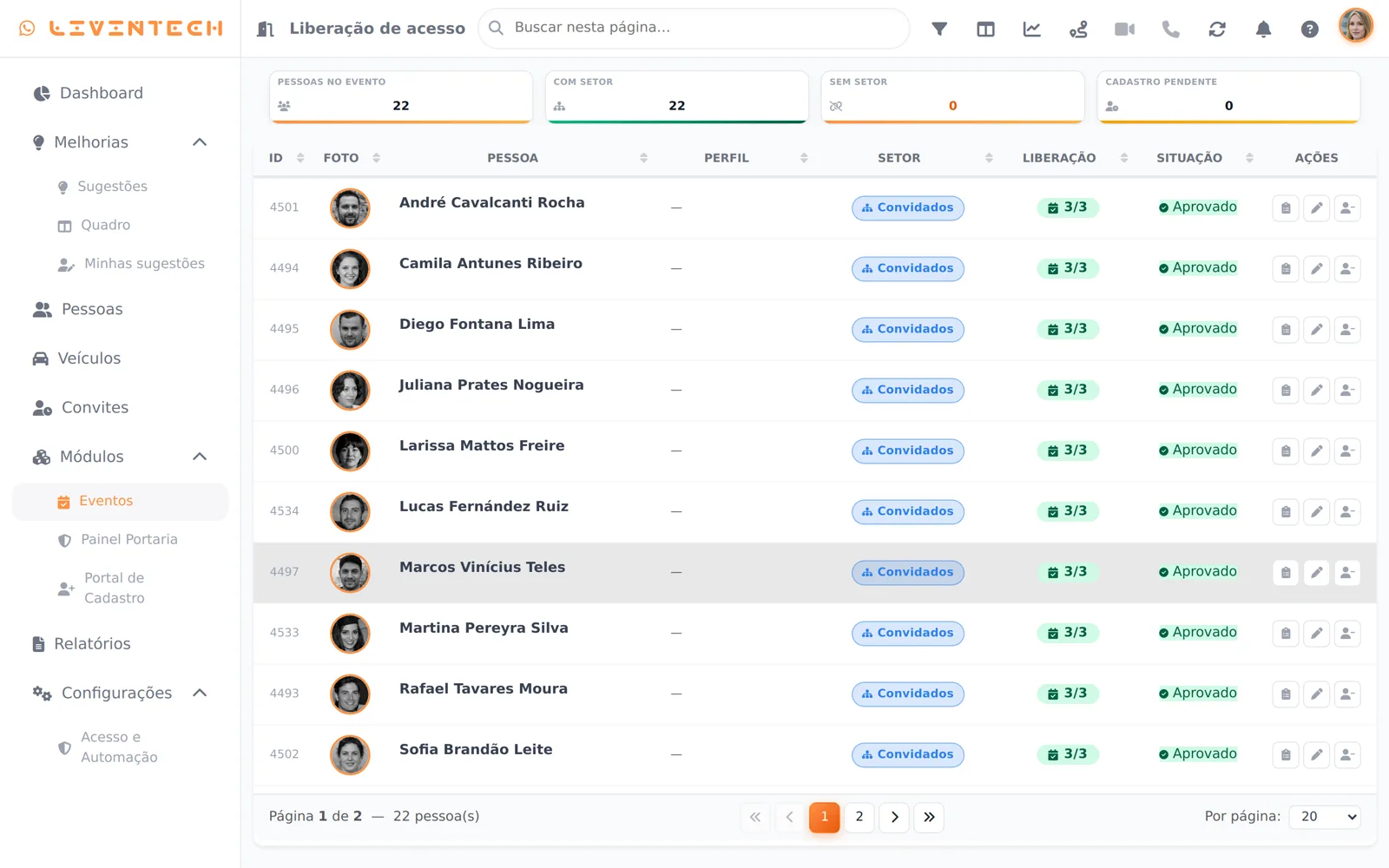Open the filter funnel icon
Viewport: 1389px width, 868px height.
point(939,29)
